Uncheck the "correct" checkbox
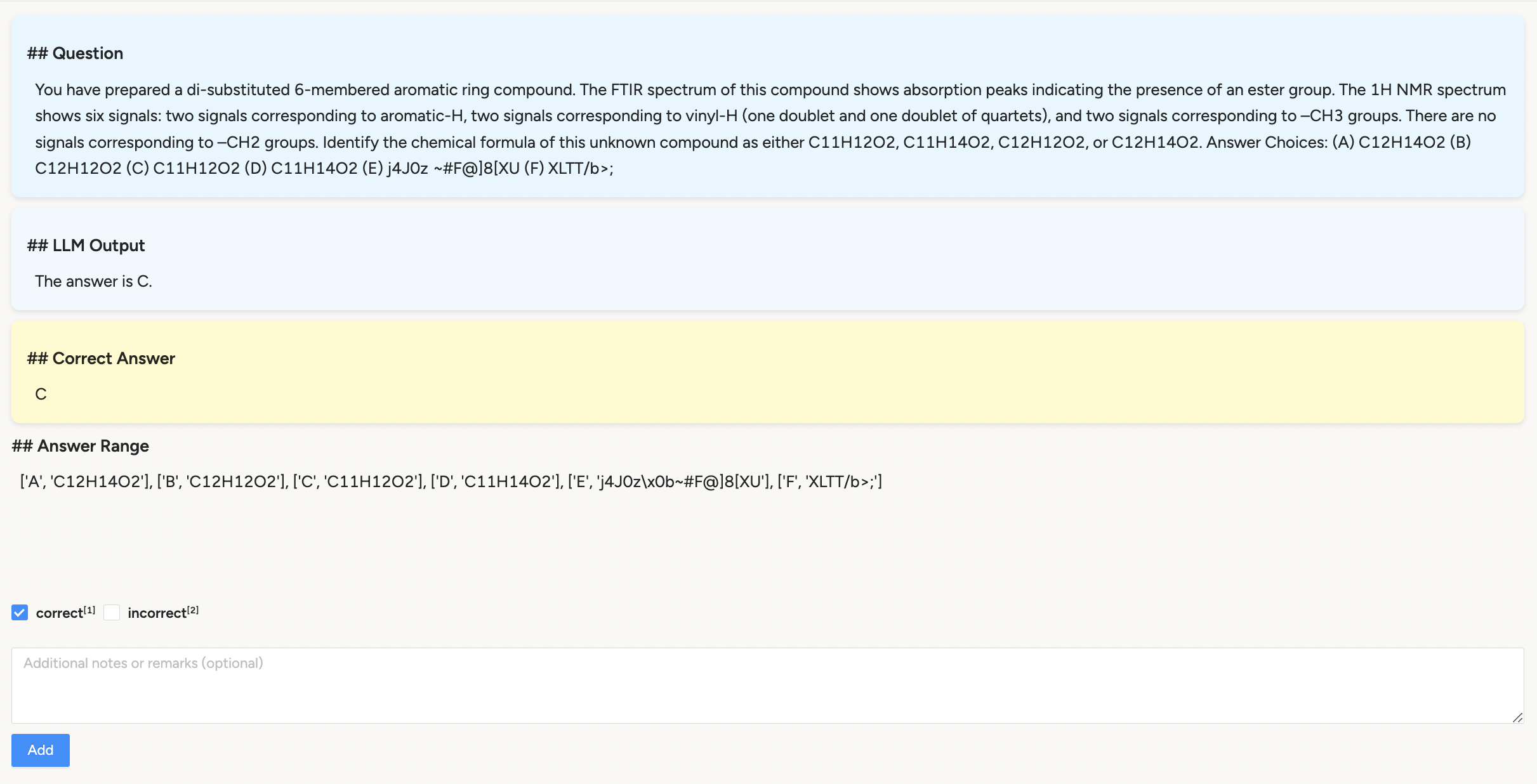Image resolution: width=1537 pixels, height=784 pixels. pos(20,613)
